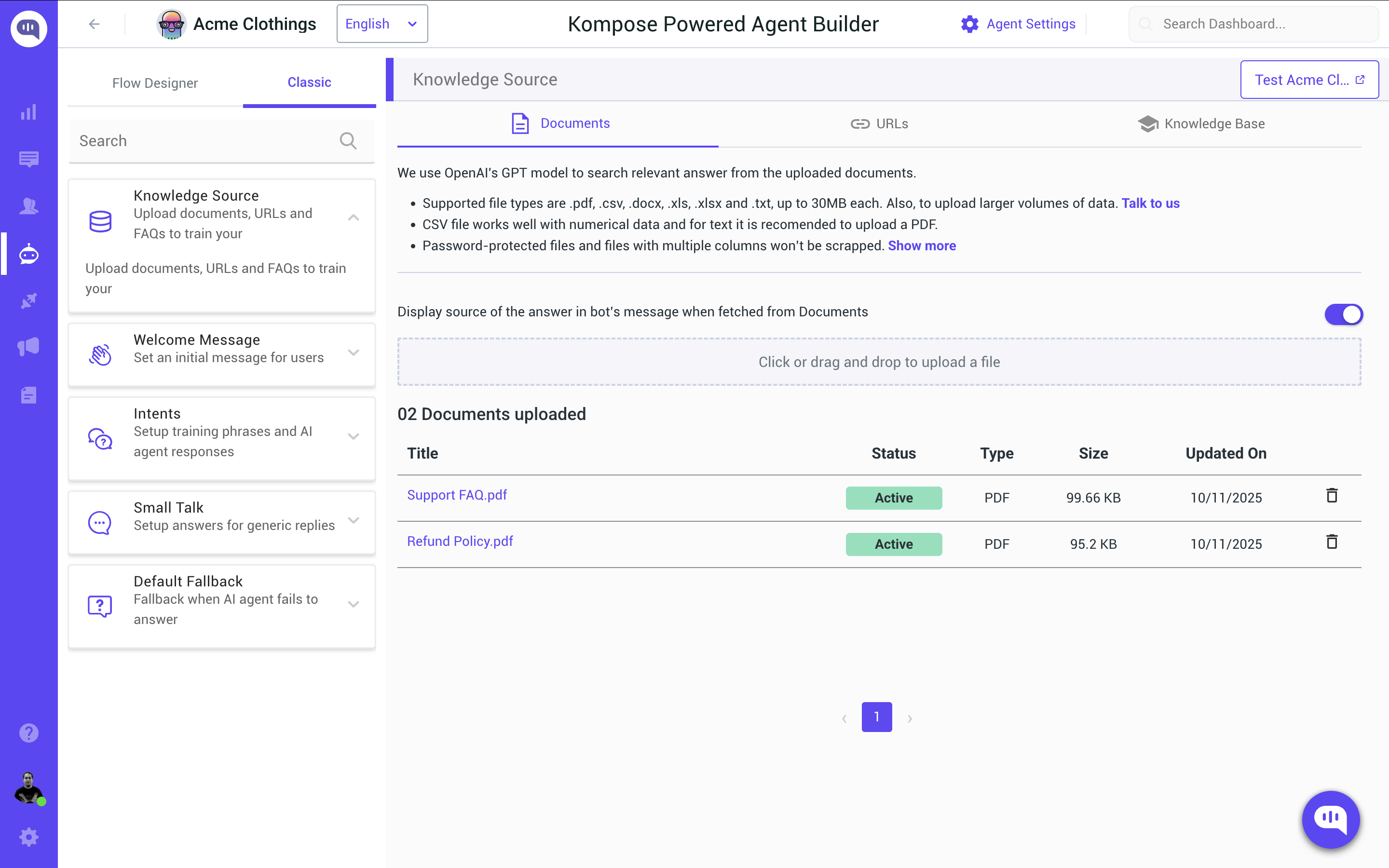1389x868 pixels.
Task: Open the analytics bar chart sidebar icon
Action: point(29,112)
